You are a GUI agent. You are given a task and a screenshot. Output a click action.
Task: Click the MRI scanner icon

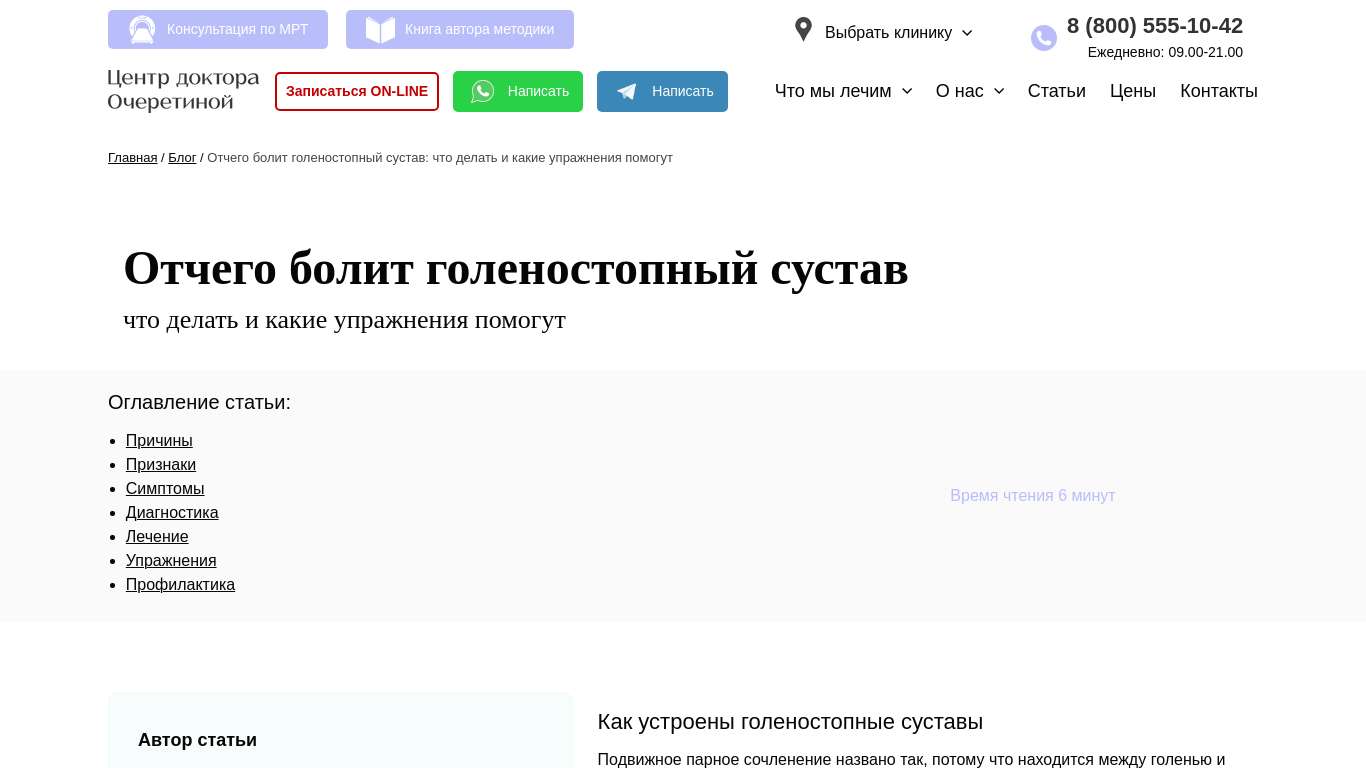coord(142,30)
